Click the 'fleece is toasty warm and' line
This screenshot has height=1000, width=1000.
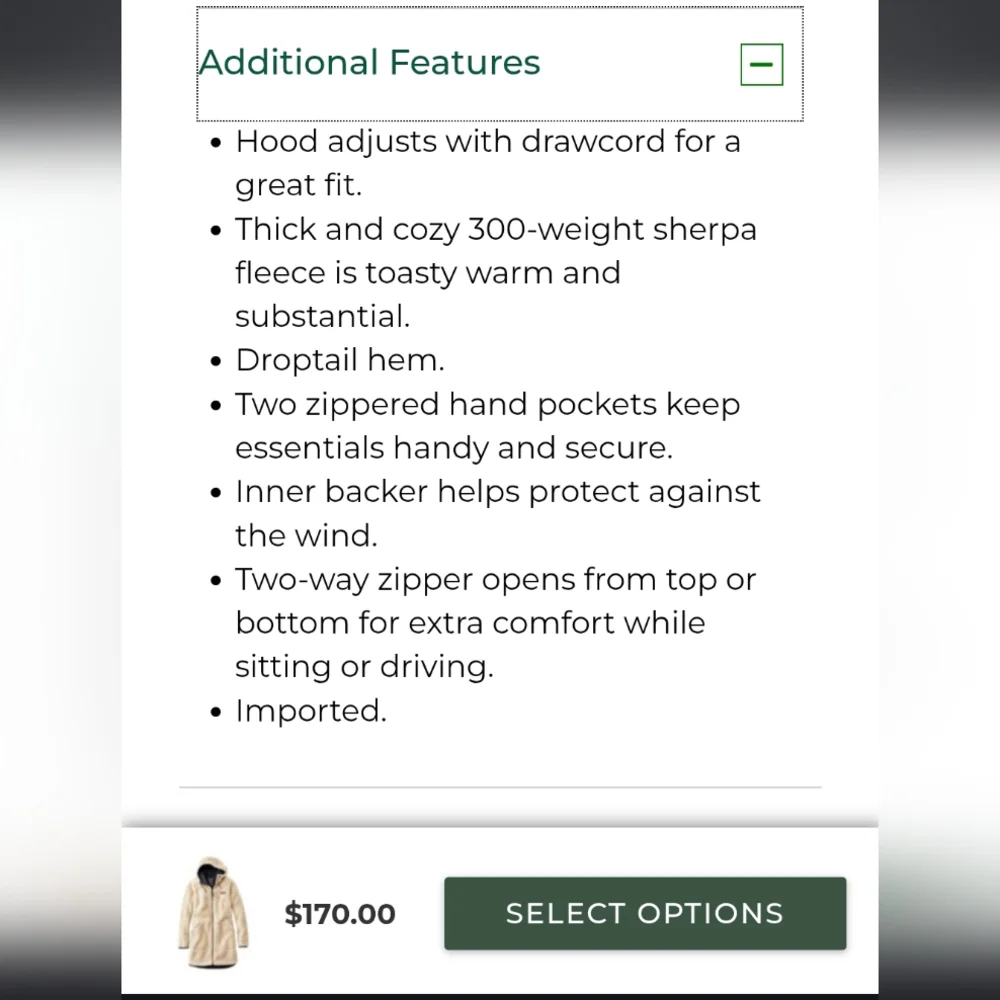[x=427, y=273]
